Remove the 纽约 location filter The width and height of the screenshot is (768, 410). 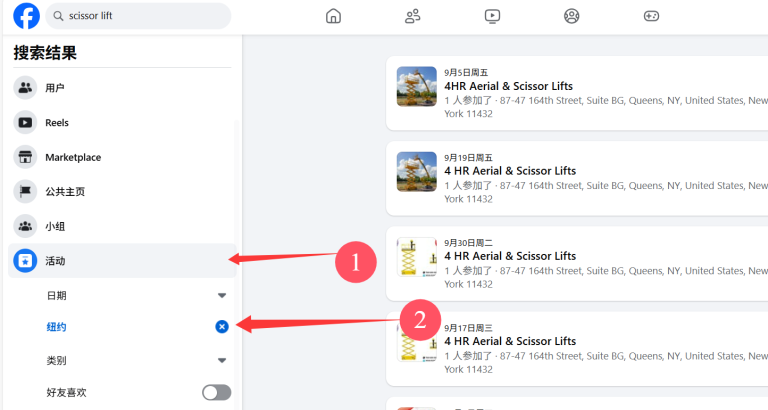click(x=222, y=327)
